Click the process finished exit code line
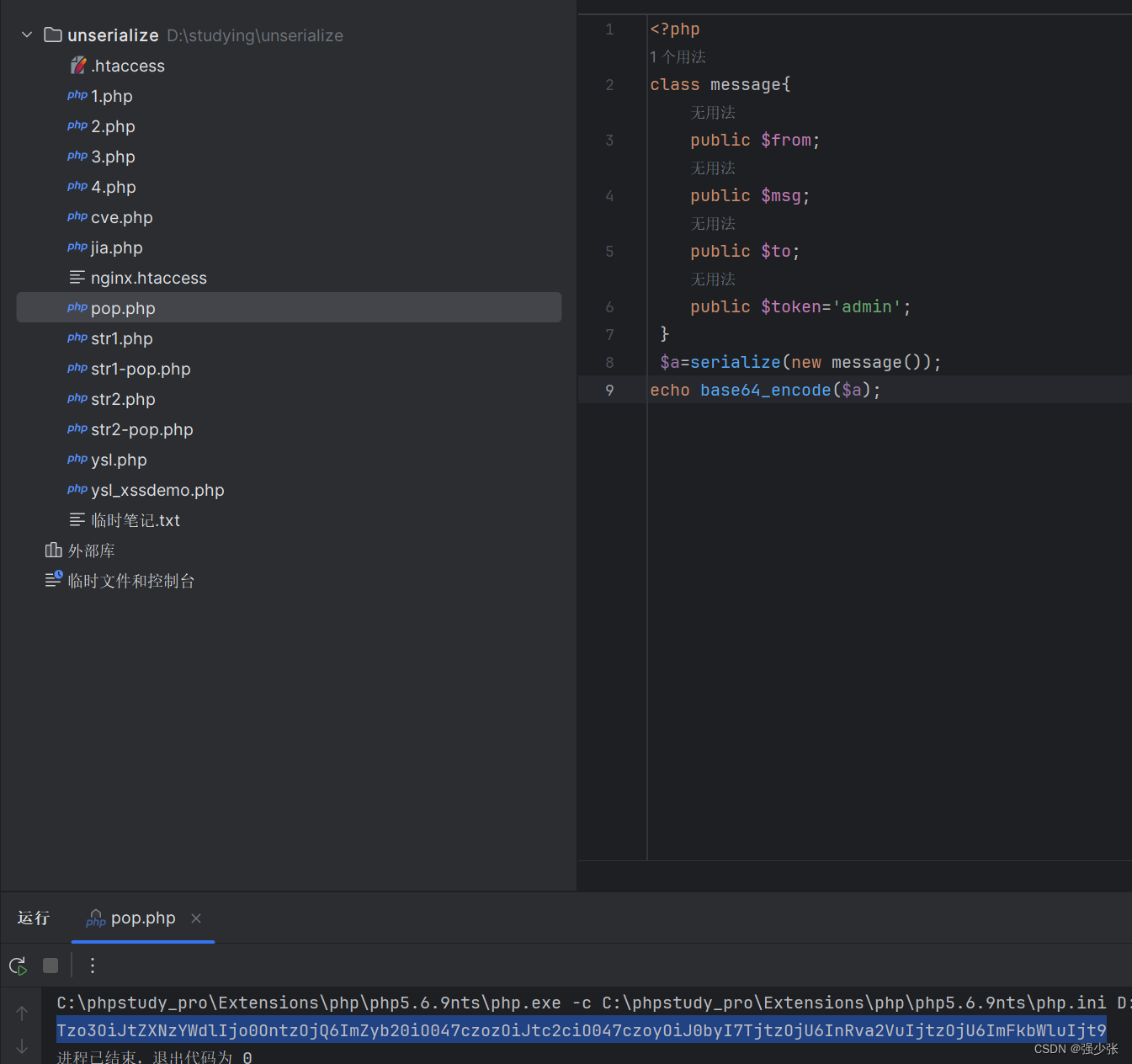The image size is (1132, 1064). 154,1057
